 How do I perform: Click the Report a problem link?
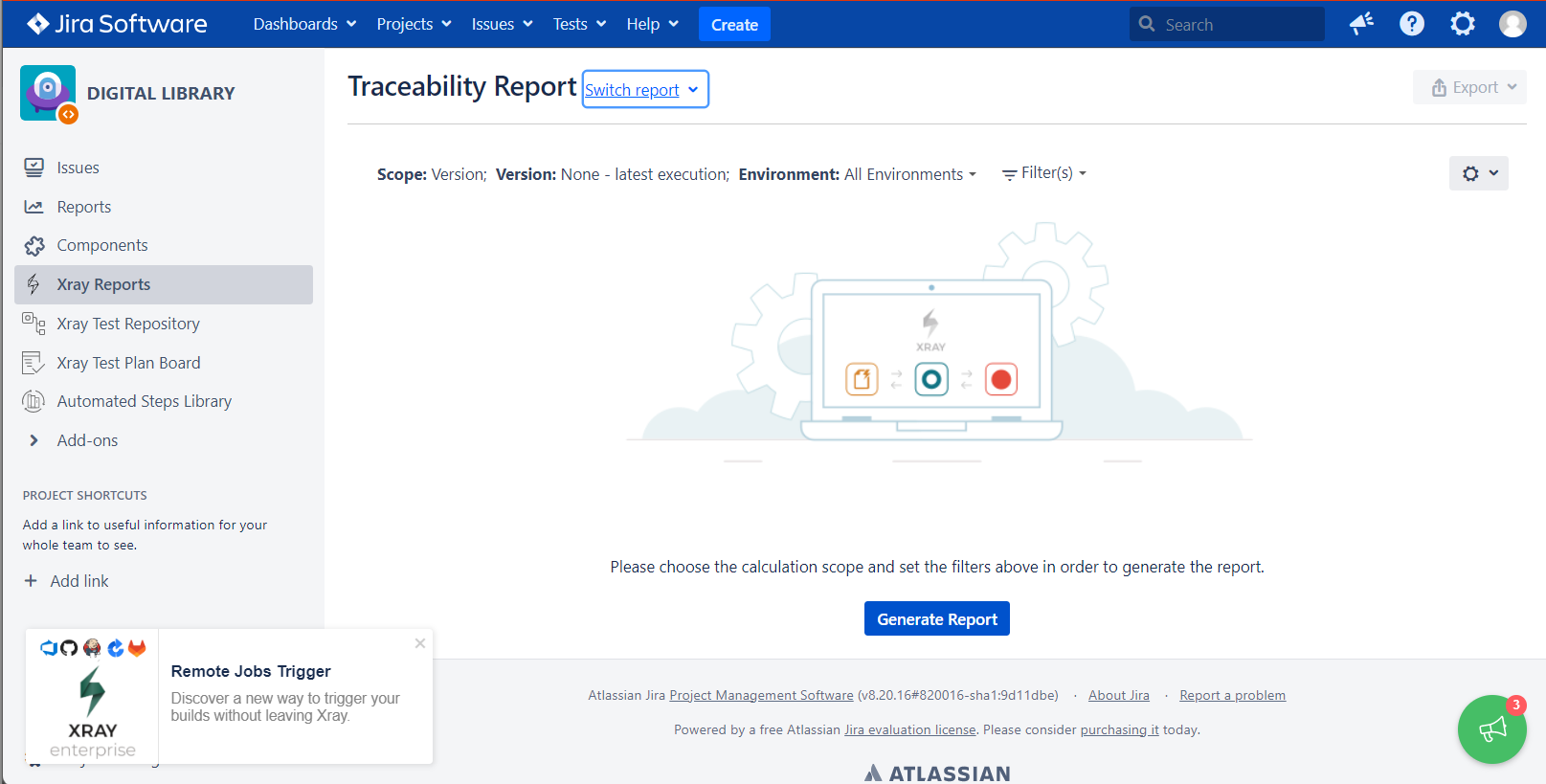coord(1232,695)
